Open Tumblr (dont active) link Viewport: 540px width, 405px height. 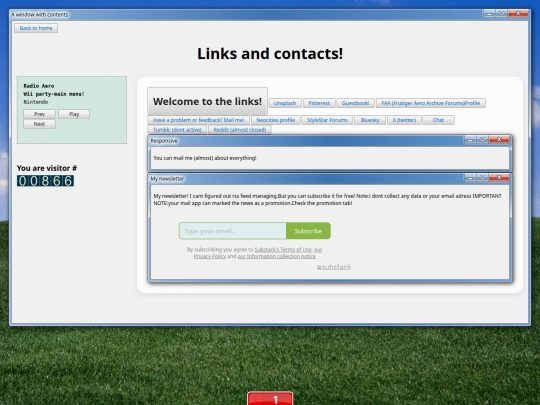pos(177,129)
